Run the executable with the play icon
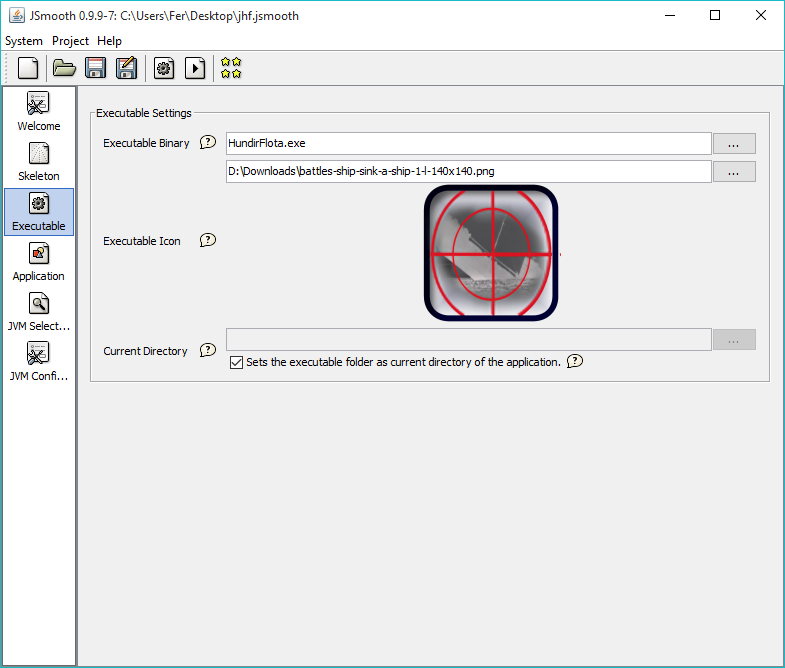Viewport: 785px width, 668px height. tap(195, 68)
